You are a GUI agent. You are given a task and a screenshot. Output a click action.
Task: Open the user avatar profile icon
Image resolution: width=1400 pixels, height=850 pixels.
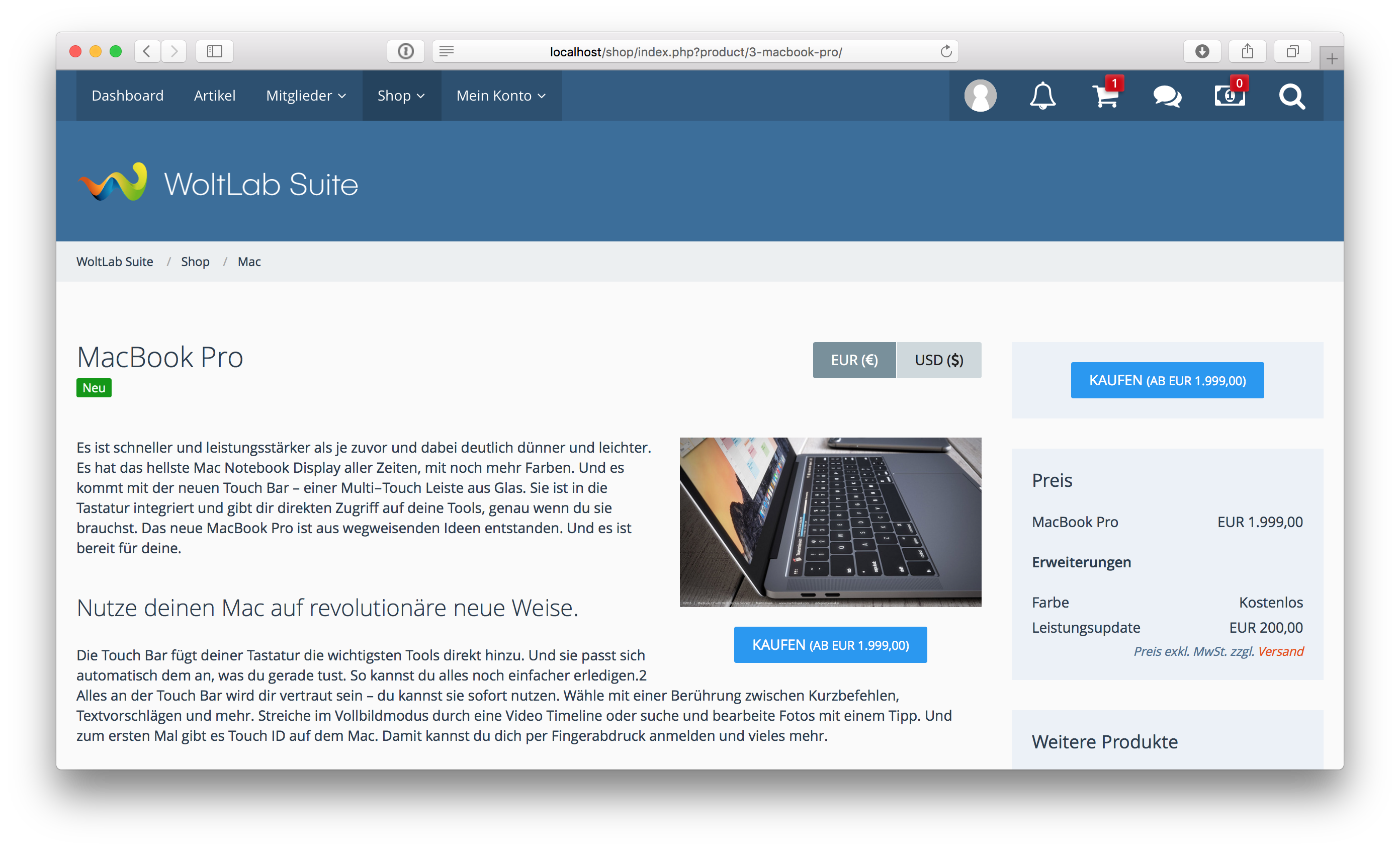pyautogui.click(x=980, y=96)
